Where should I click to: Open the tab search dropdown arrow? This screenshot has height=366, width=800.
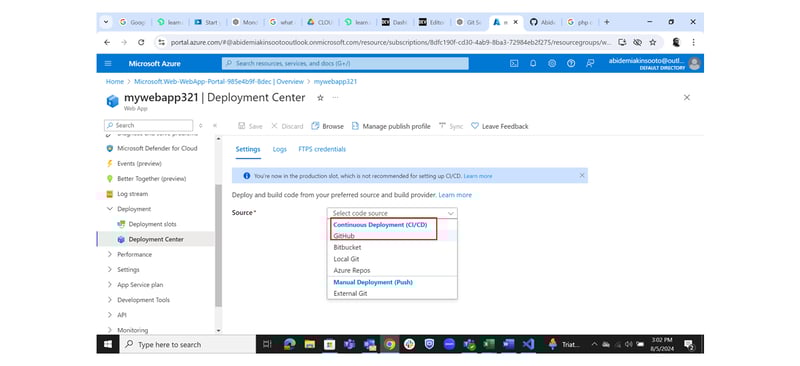(106, 22)
